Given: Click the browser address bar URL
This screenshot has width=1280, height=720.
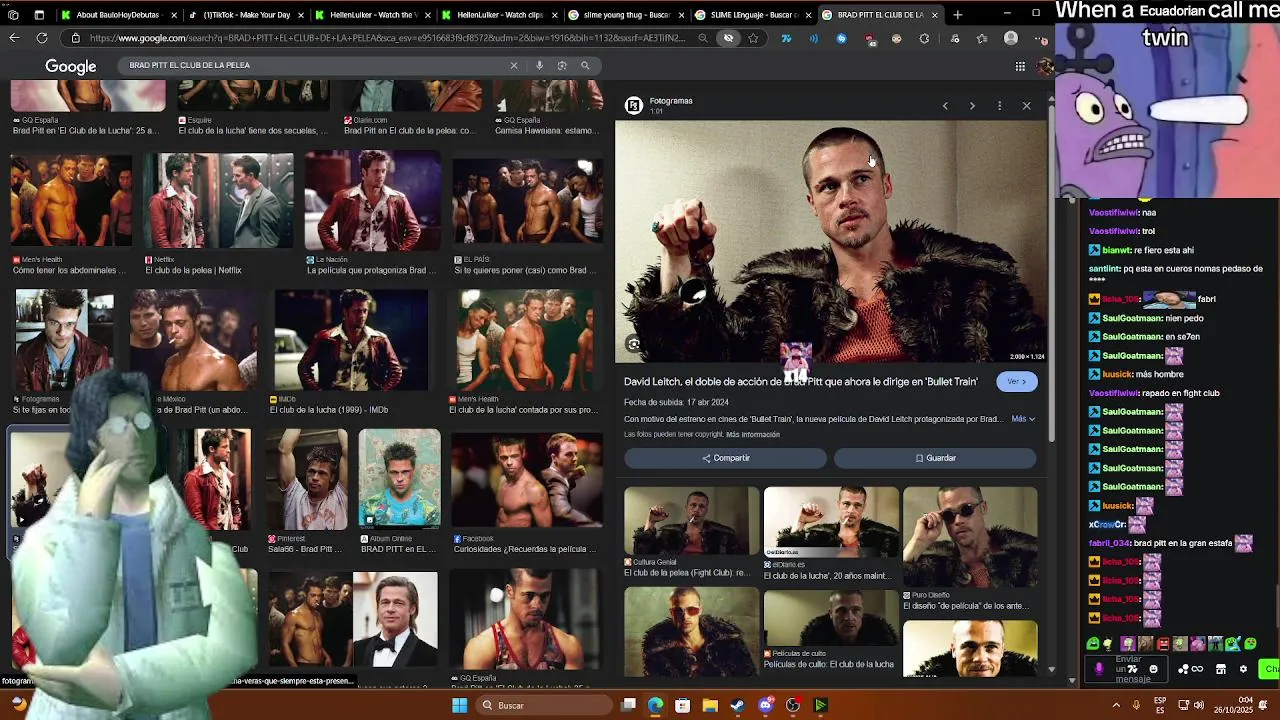Looking at the screenshot, I should coord(387,38).
